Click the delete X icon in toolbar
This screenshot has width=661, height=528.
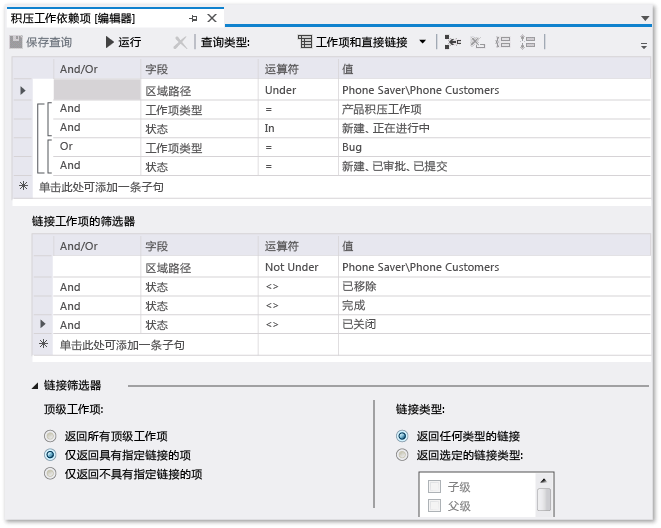180,42
